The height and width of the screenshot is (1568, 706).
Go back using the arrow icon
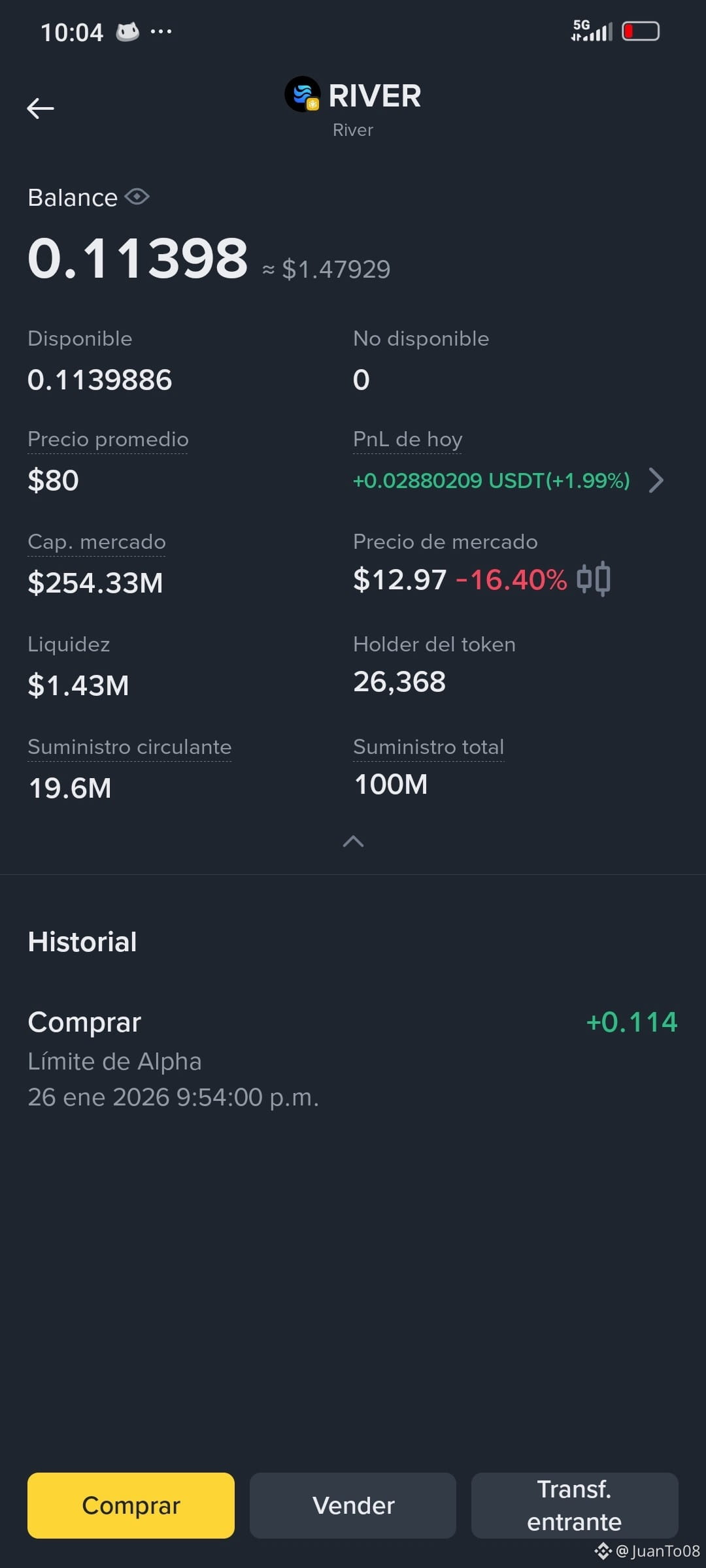[x=41, y=108]
